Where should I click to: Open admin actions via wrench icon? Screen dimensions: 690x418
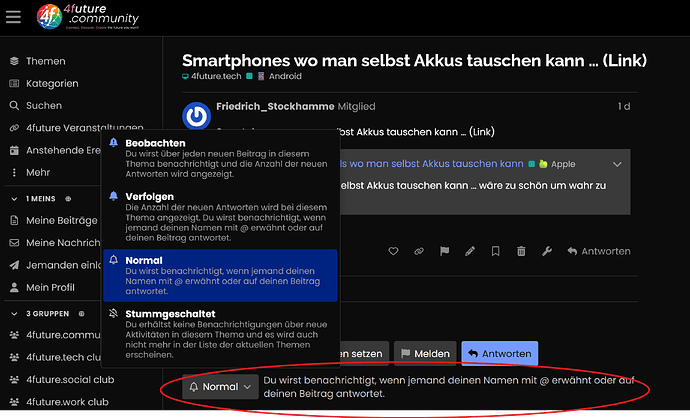click(x=547, y=251)
